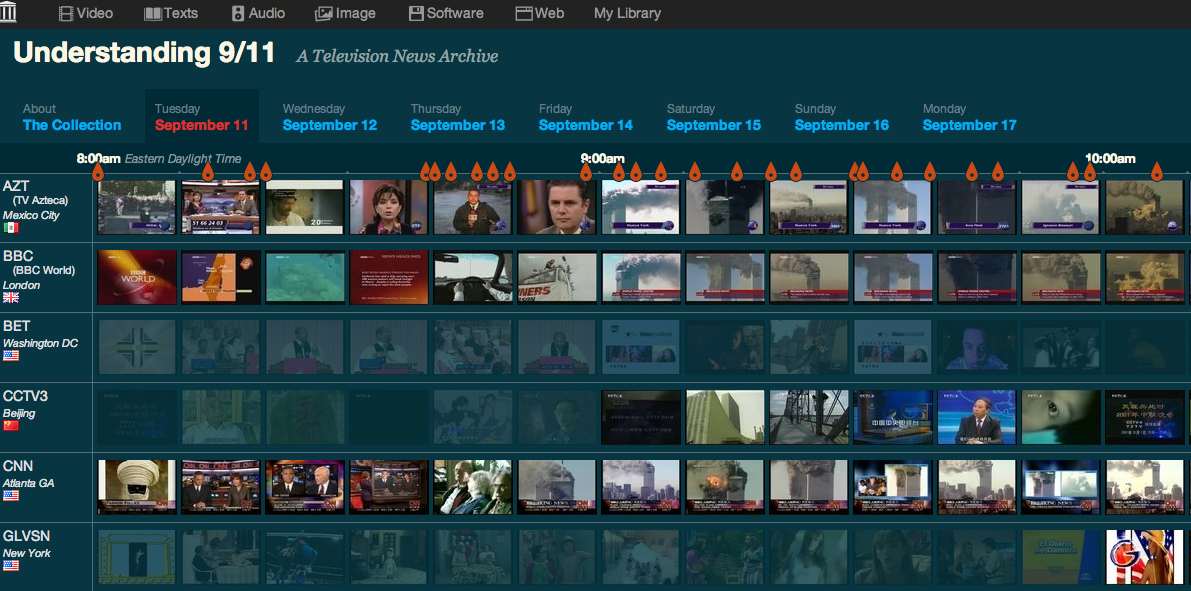Open first GLVSN thumbnail at 8:00am
1191x591 pixels.
pos(137,557)
